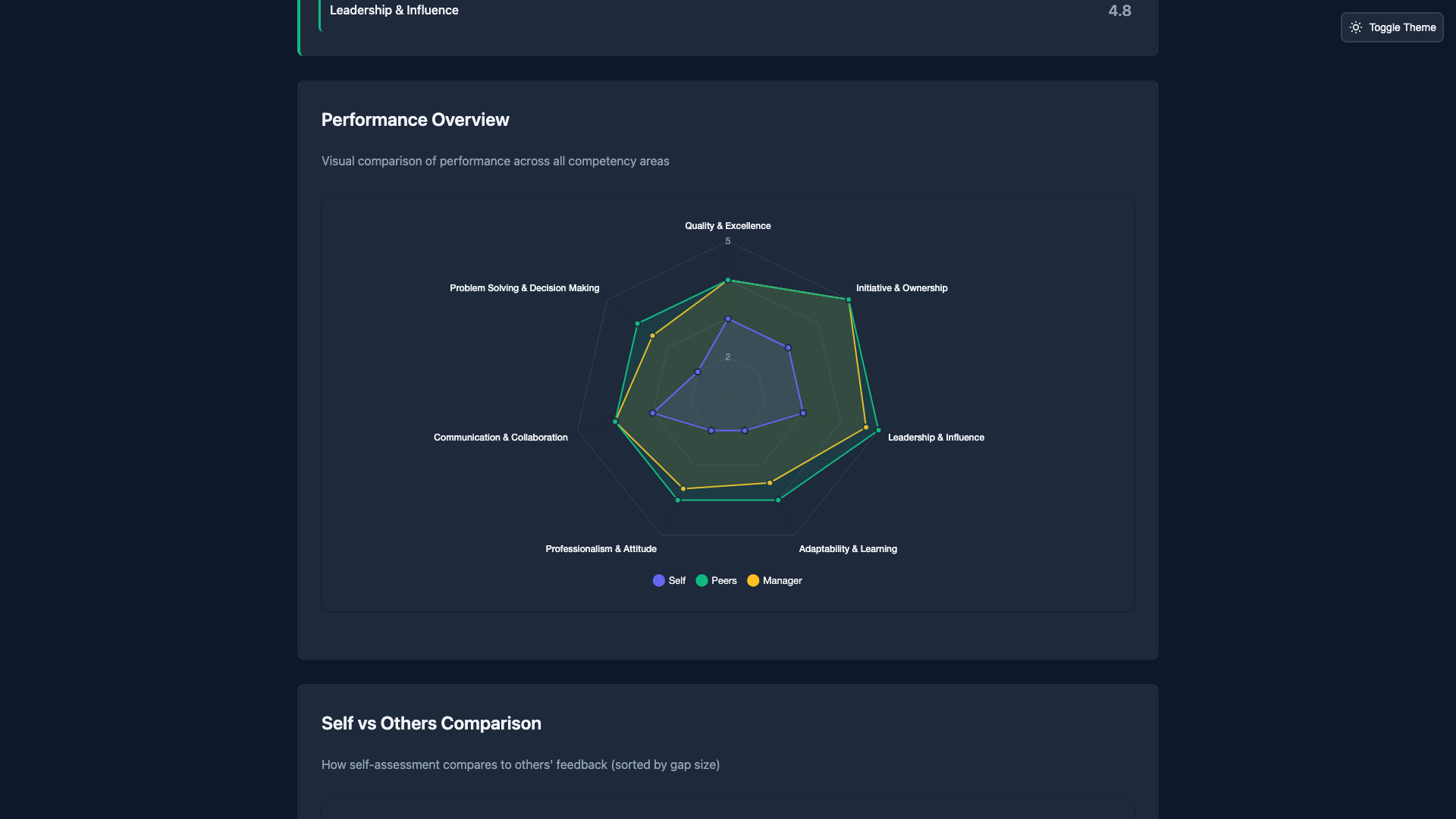Toggle the Self series visibility in legend
The image size is (1456, 819).
pyautogui.click(x=668, y=580)
